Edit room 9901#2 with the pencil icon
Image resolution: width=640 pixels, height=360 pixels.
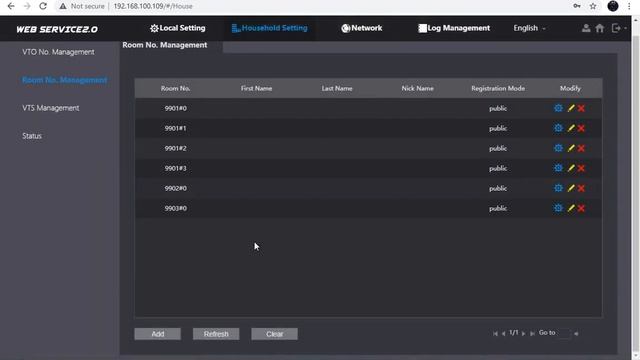571,148
